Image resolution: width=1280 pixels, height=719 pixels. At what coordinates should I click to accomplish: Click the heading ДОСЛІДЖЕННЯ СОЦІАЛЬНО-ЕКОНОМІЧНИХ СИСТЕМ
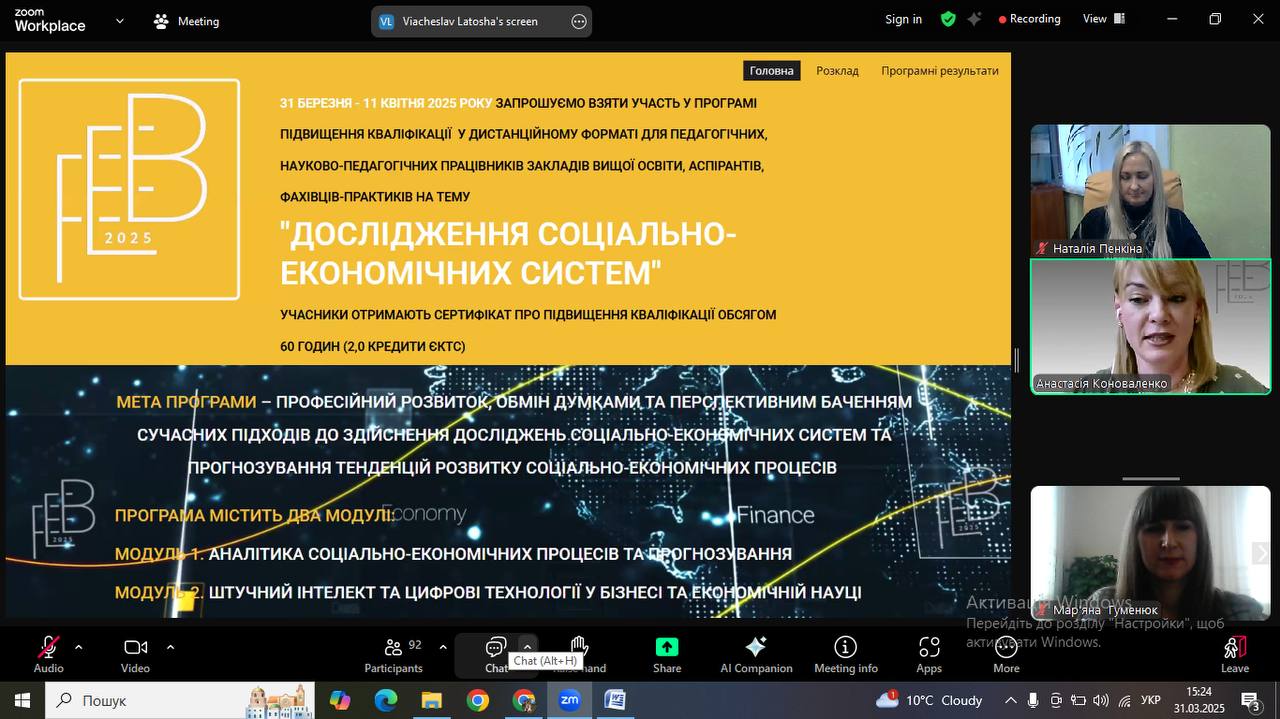pos(508,252)
